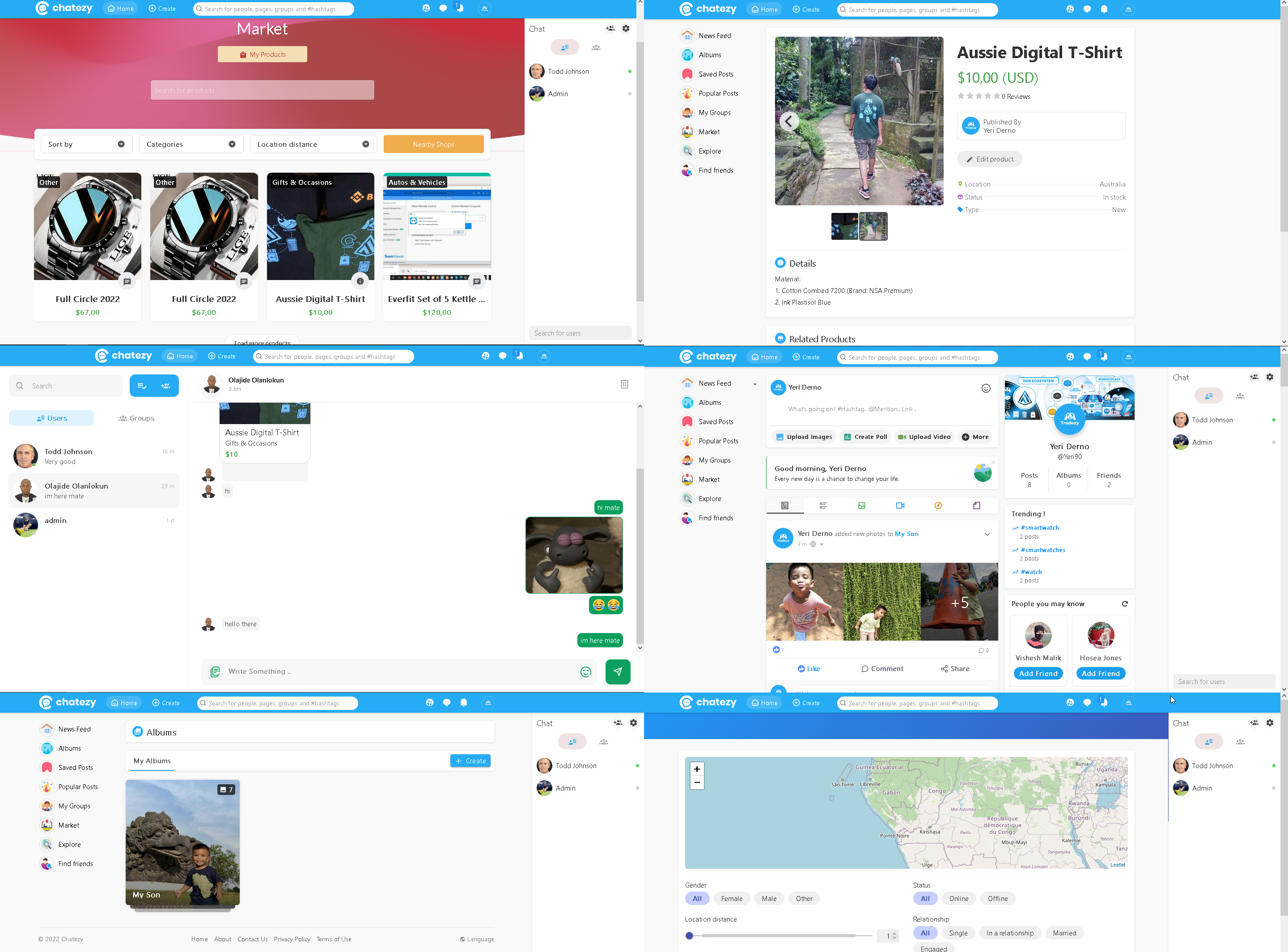Select Married relationship filter
Image resolution: width=1288 pixels, height=952 pixels.
pyautogui.click(x=1064, y=933)
